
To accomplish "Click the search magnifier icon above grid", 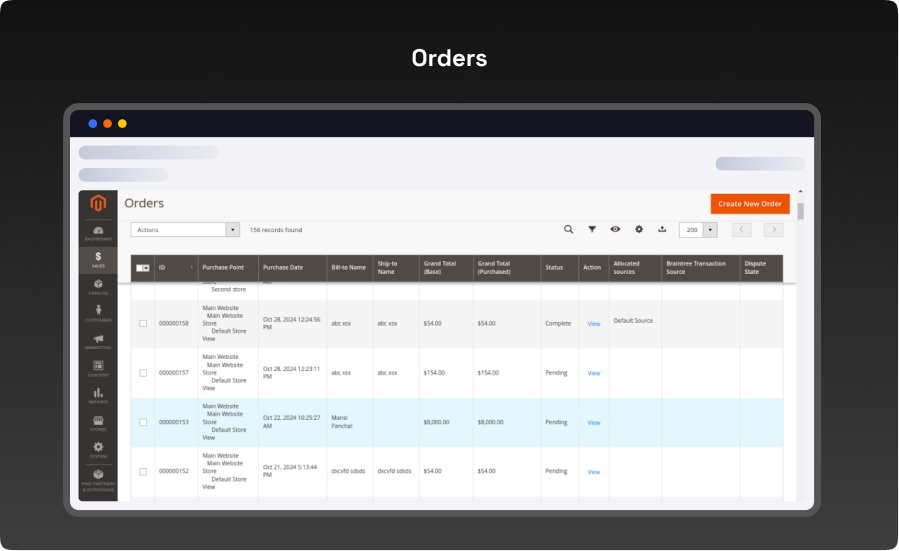I will pos(568,229).
